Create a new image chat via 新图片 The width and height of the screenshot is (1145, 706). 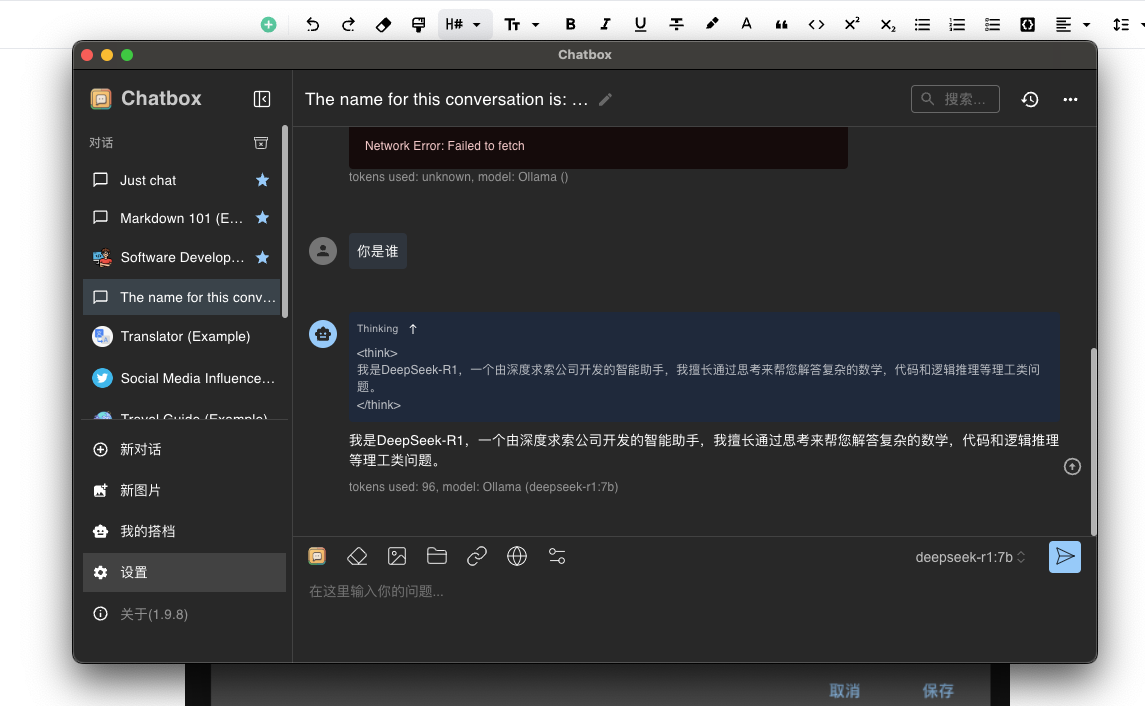184,491
